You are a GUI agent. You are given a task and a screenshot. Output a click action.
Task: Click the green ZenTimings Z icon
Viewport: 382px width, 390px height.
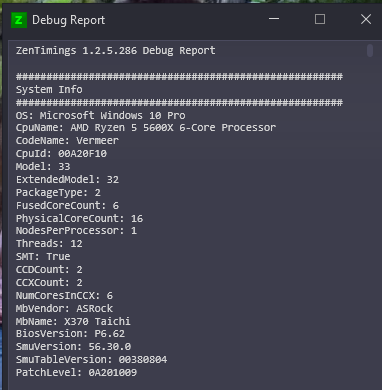(x=19, y=20)
